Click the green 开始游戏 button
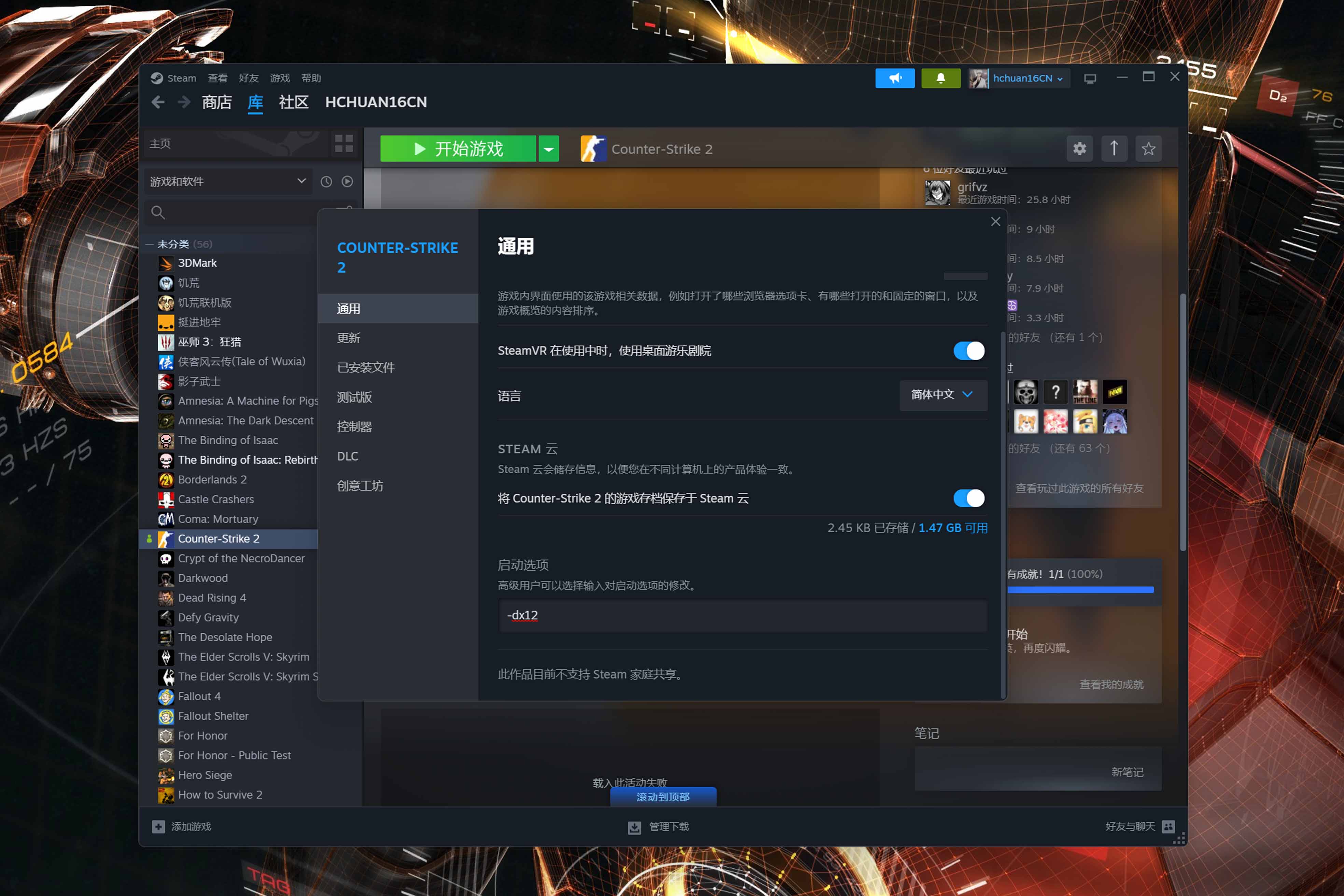Viewport: 1344px width, 896px height. click(458, 149)
